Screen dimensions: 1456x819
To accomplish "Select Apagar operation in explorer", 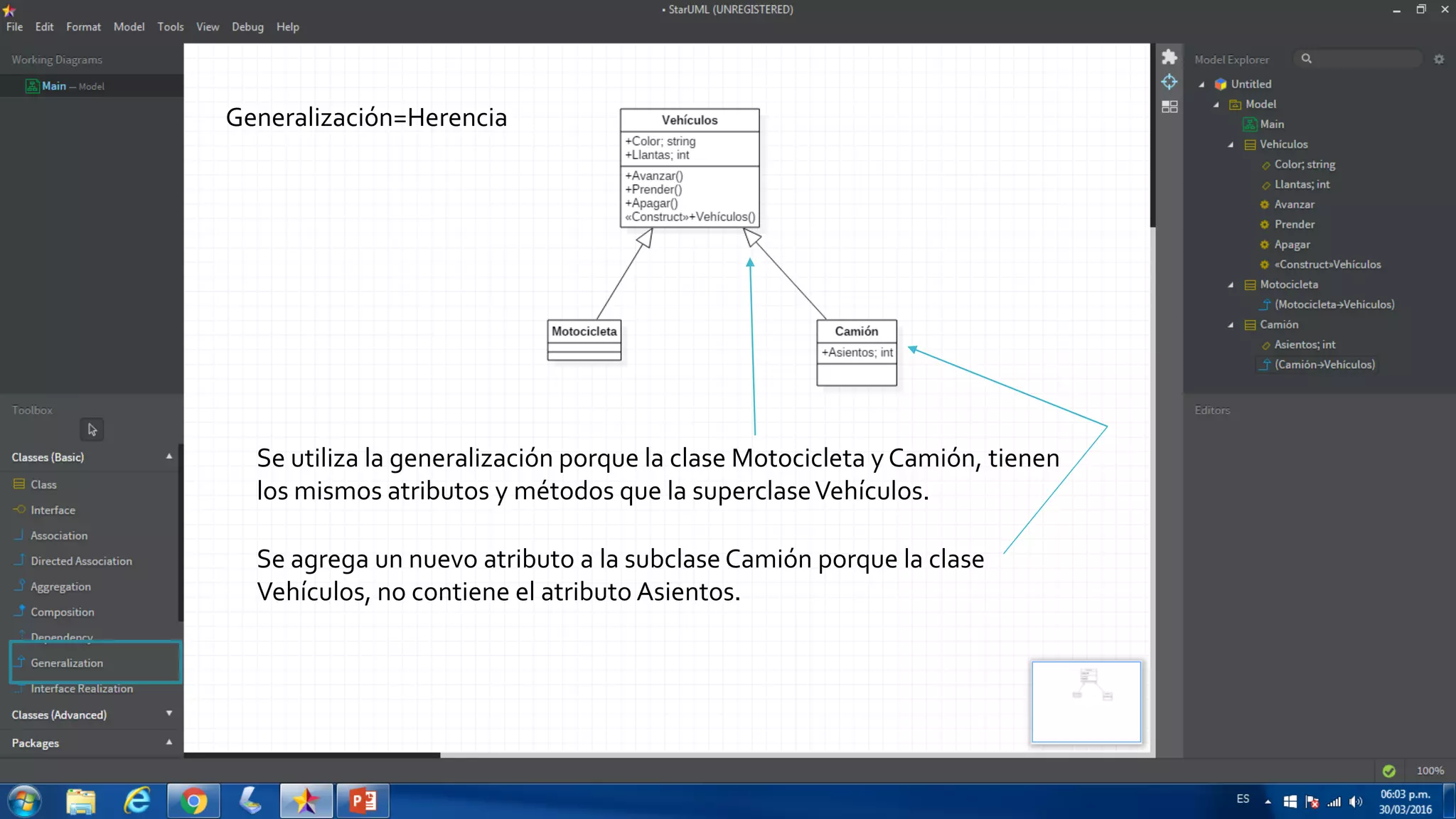I will (1285, 245).
